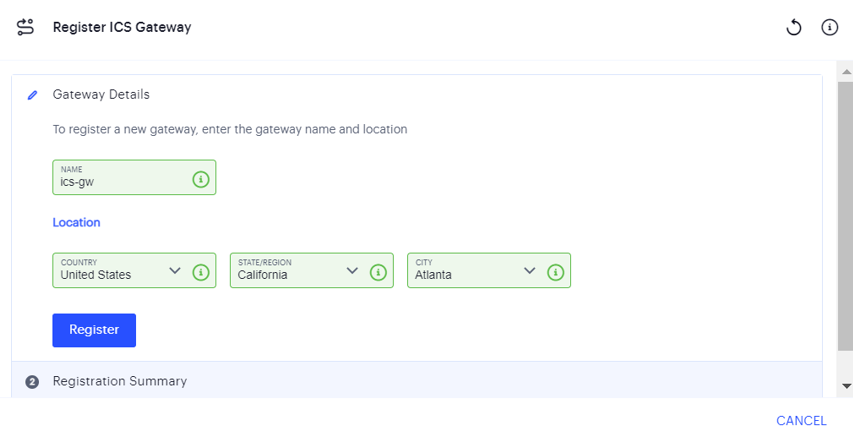
Task: Select the Gateway Details section header
Action: [101, 95]
